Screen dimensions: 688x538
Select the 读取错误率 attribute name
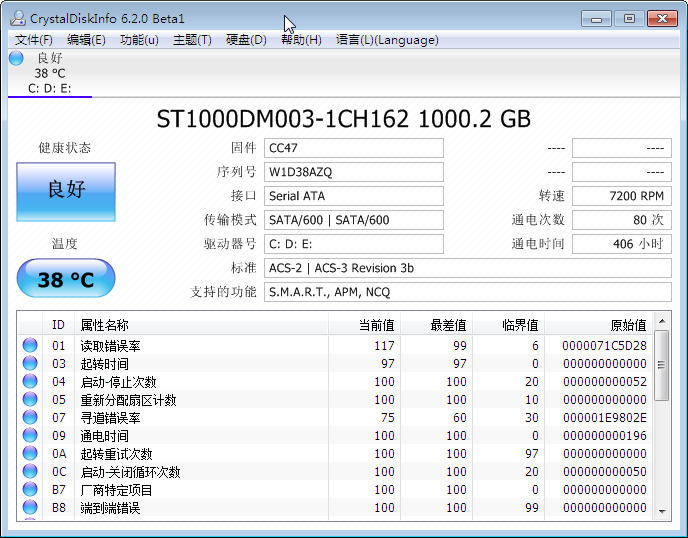pyautogui.click(x=110, y=346)
